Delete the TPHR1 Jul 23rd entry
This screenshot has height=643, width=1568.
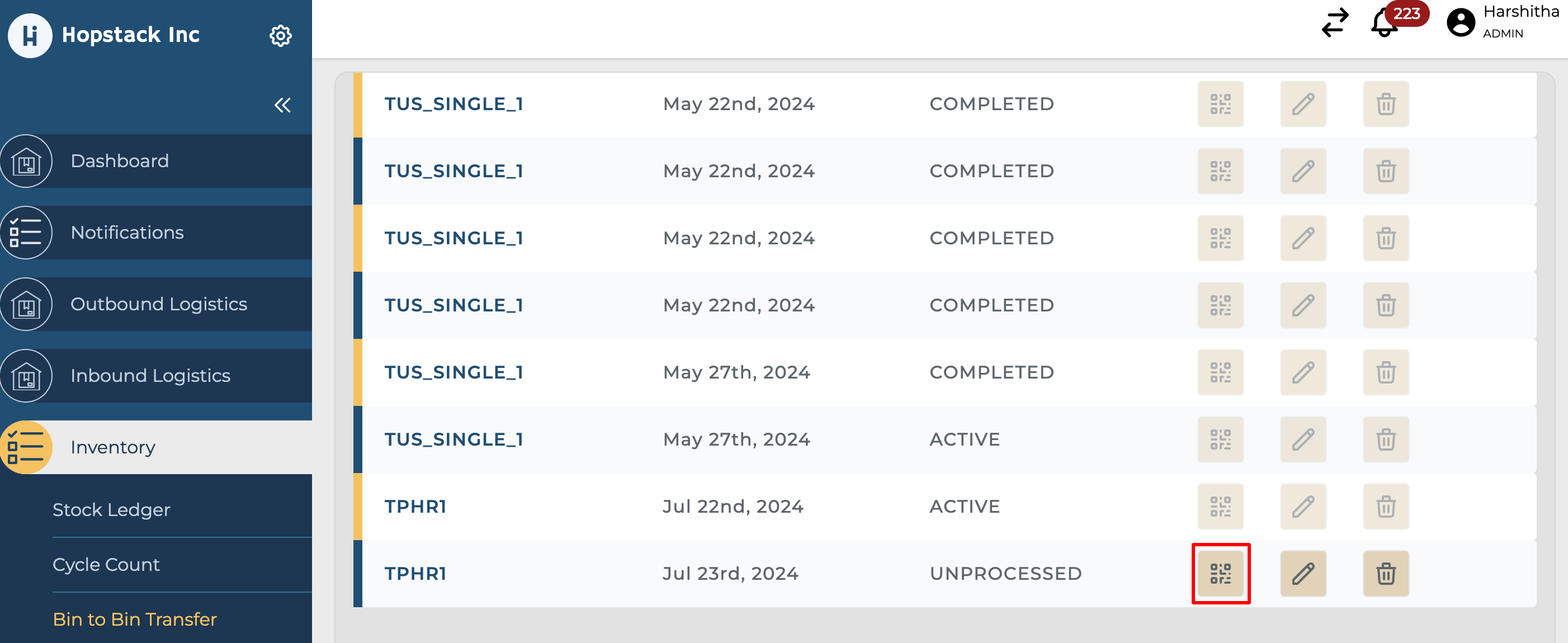1385,573
